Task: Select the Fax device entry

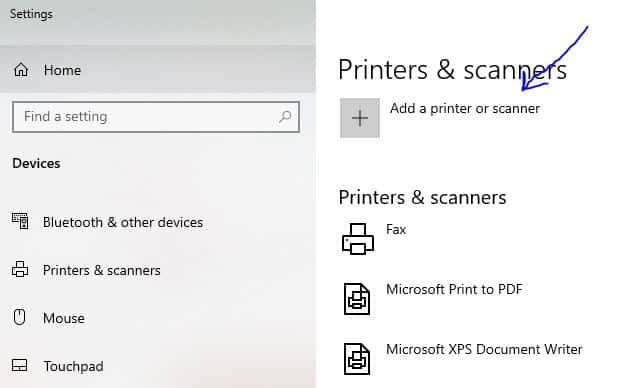Action: point(396,230)
